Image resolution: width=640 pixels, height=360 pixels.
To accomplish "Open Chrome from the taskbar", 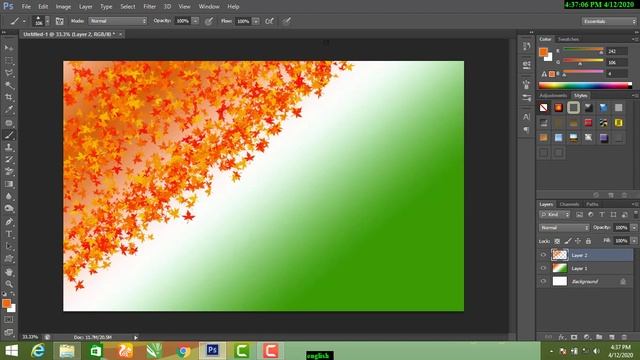I will (x=183, y=351).
